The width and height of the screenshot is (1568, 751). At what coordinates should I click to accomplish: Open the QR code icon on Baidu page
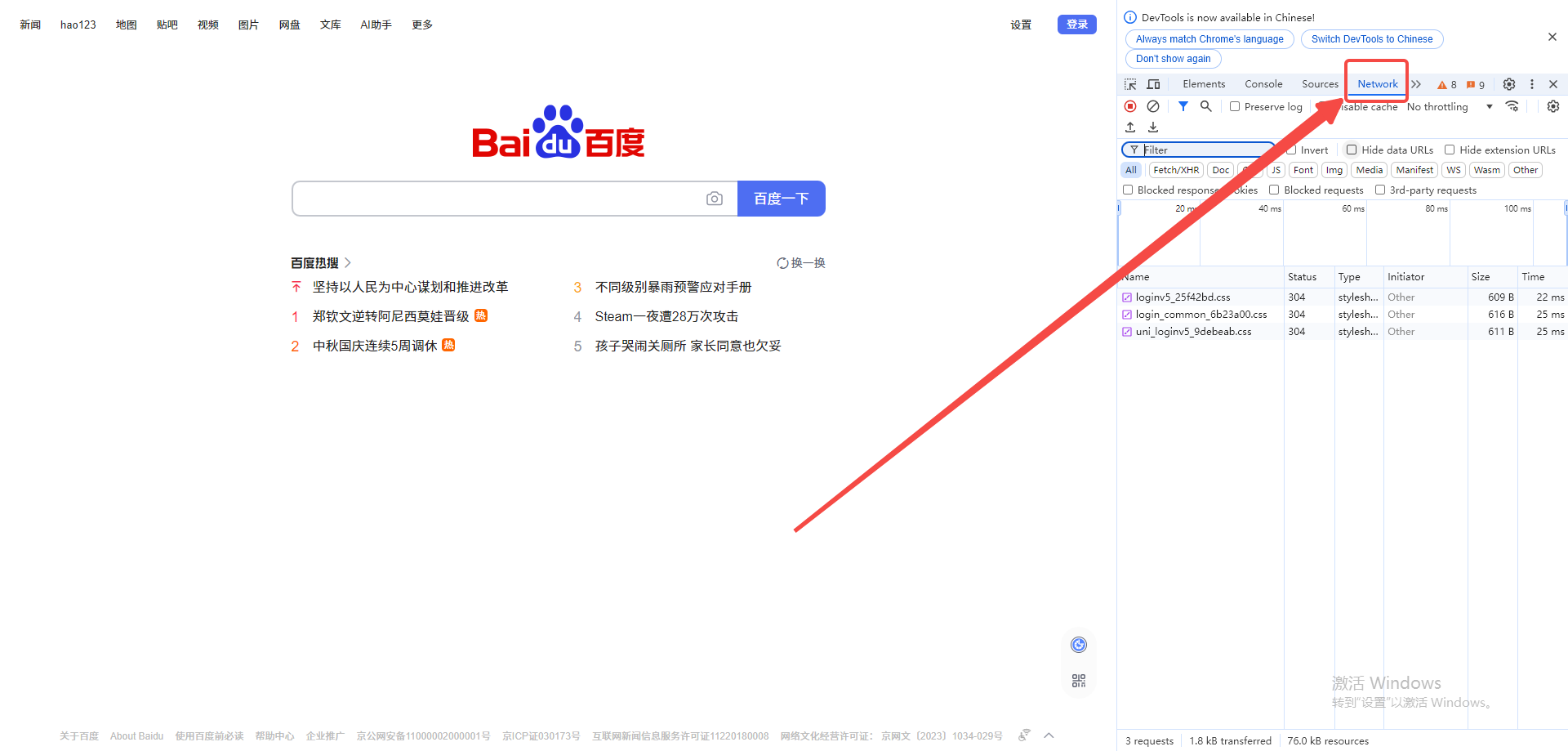[x=1079, y=681]
